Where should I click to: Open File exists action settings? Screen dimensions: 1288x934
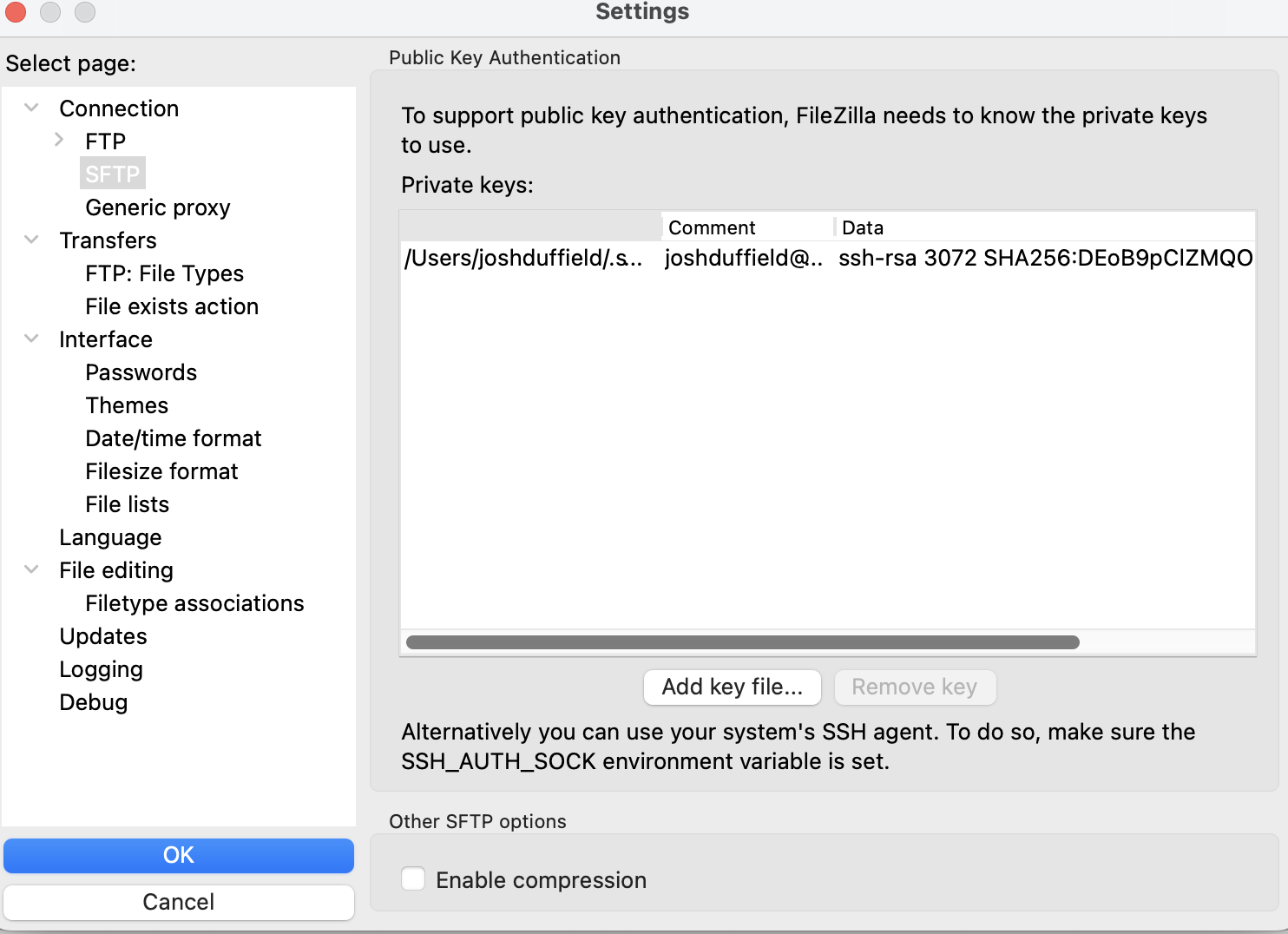tap(172, 306)
